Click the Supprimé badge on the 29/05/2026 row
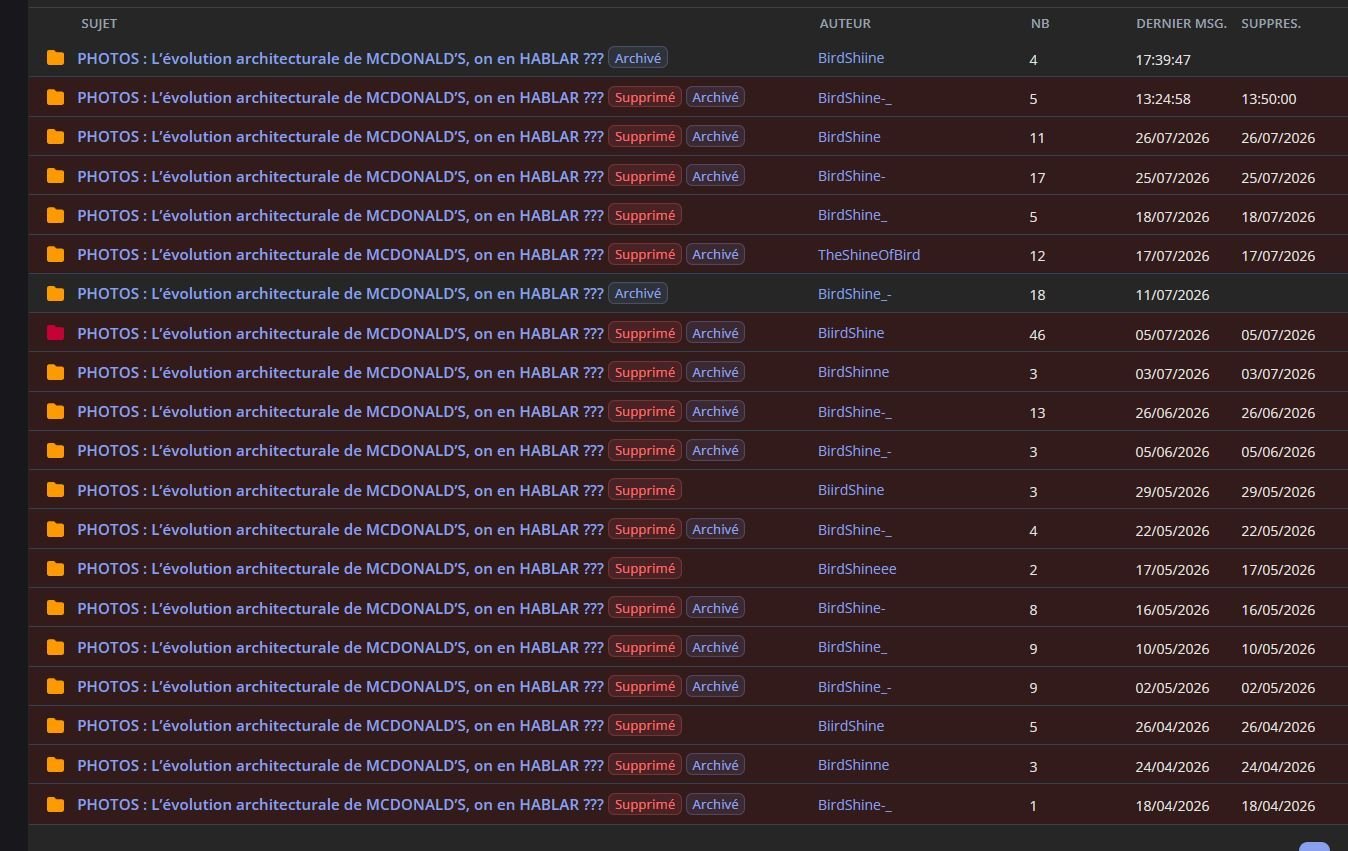The height and width of the screenshot is (851, 1348). (x=645, y=490)
